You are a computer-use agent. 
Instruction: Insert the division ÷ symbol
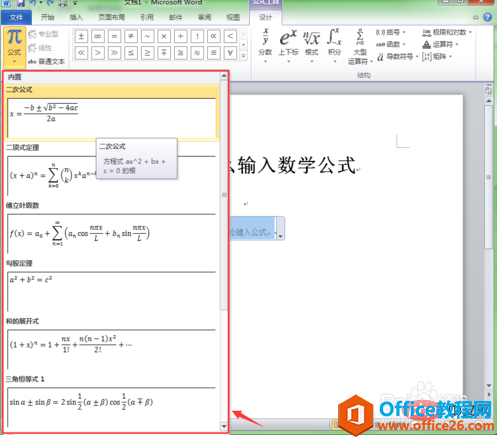(x=180, y=36)
